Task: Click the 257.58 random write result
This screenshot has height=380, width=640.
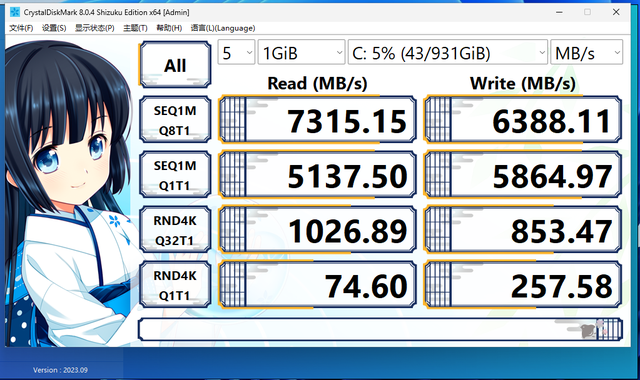Action: coord(523,285)
